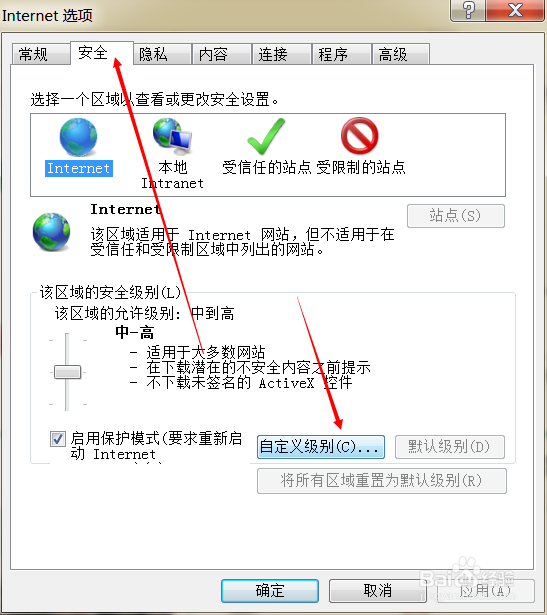Click the 站点(S) button
This screenshot has width=547, height=615.
pyautogui.click(x=456, y=216)
